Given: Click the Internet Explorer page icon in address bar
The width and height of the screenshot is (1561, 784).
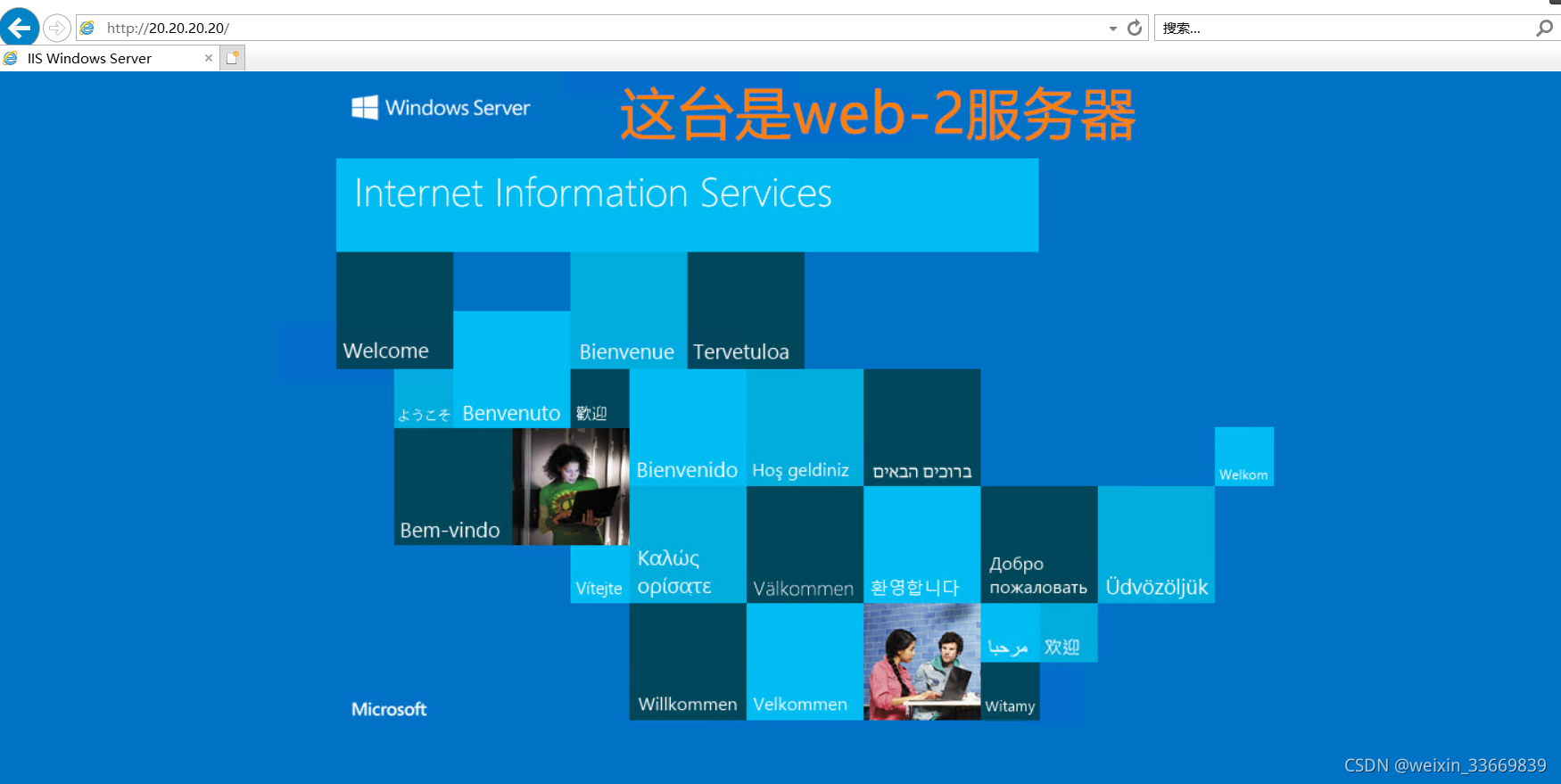Looking at the screenshot, I should click(x=87, y=28).
